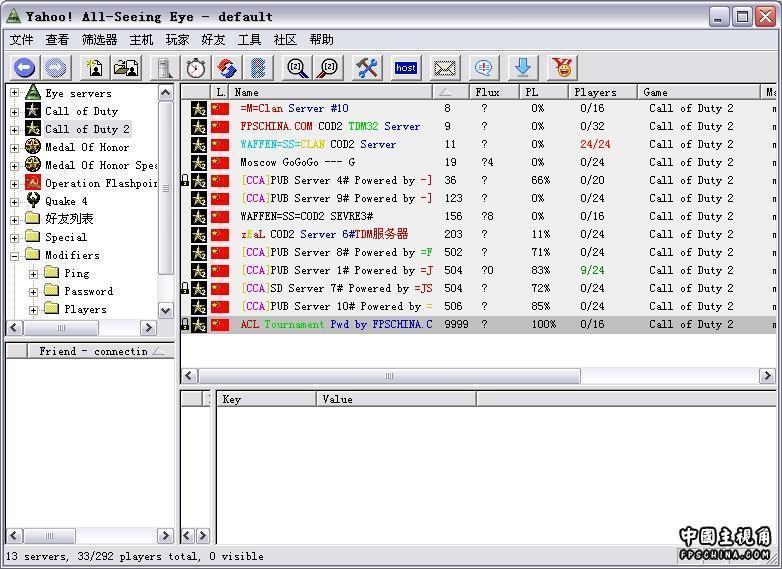
Task: Sort by the Game column header
Action: click(699, 92)
